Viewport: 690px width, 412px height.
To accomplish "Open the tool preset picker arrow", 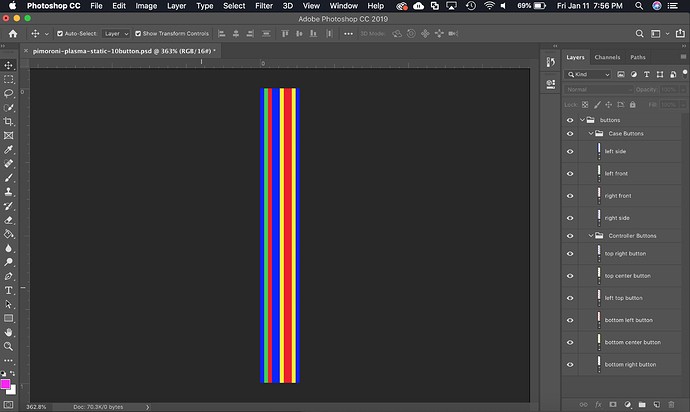I will (47, 34).
